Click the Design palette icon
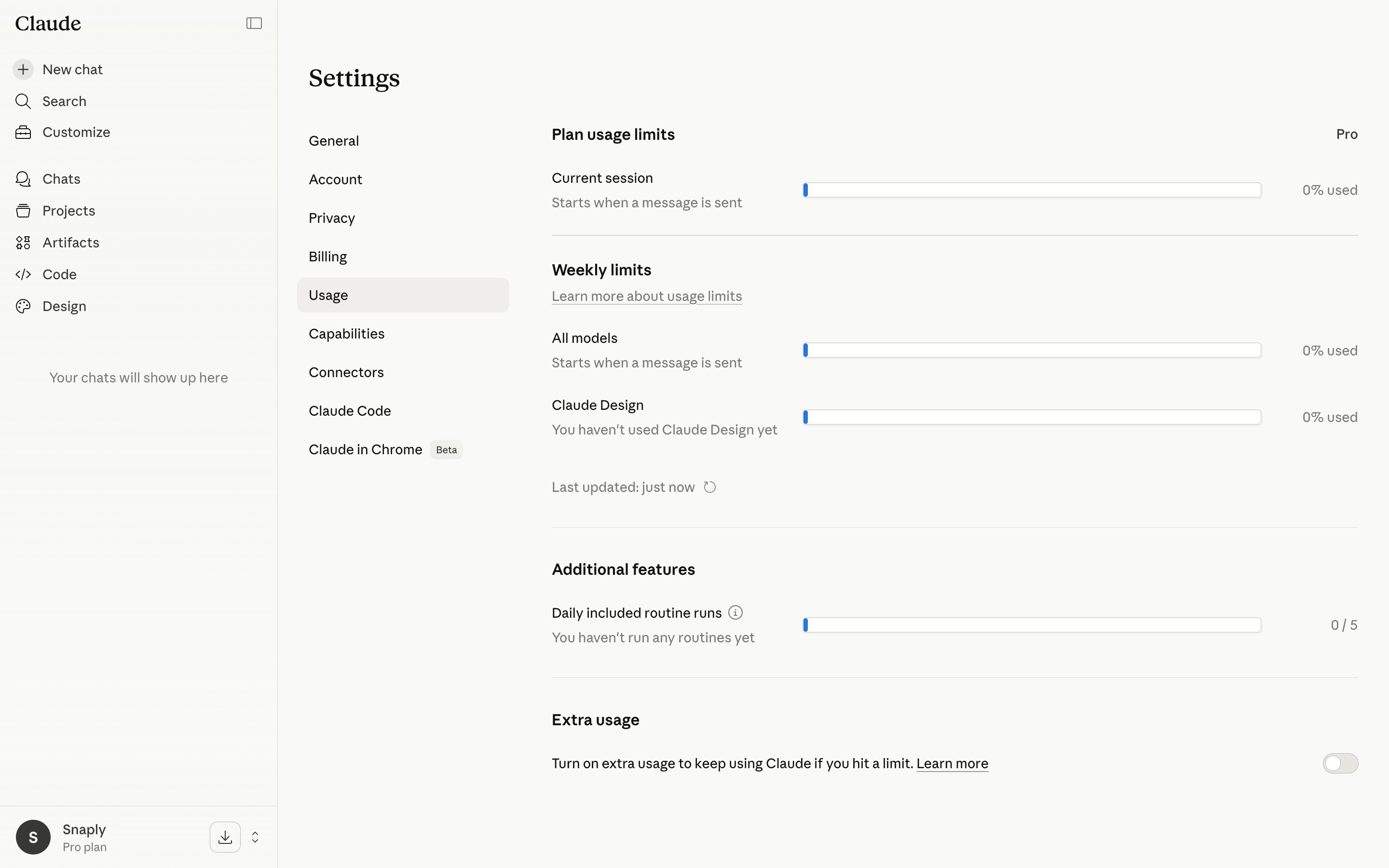Image resolution: width=1389 pixels, height=868 pixels. [x=23, y=307]
